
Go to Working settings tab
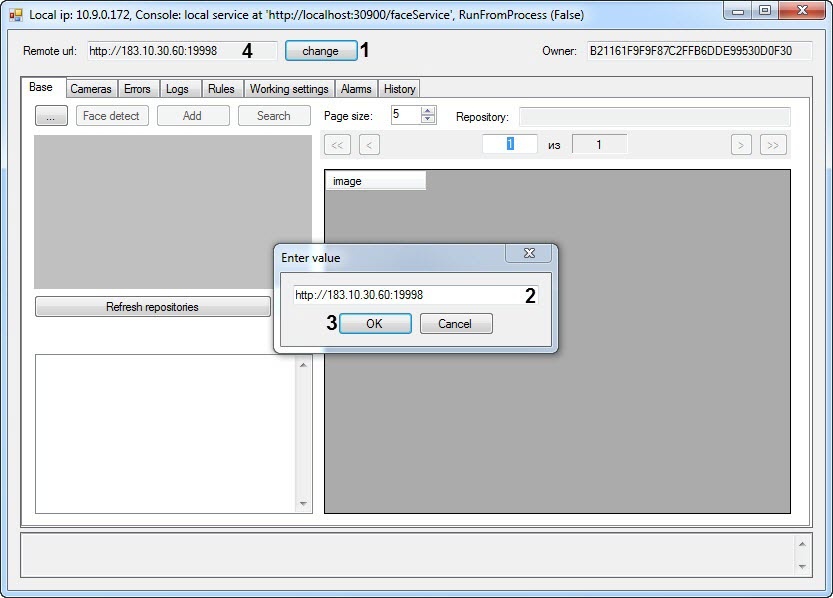[x=289, y=89]
